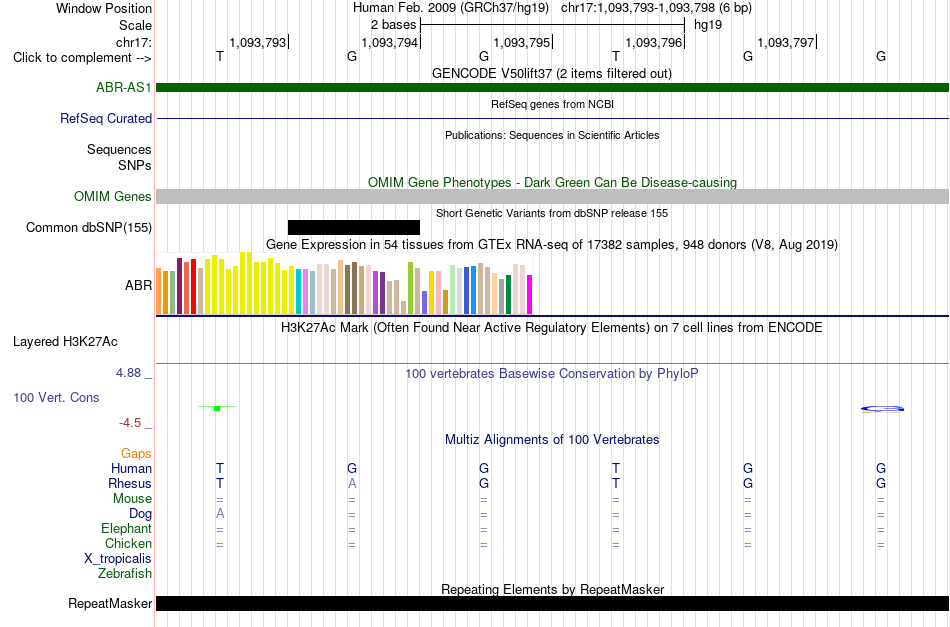The width and height of the screenshot is (950, 627).
Task: Open the H3K27Ac Mark track title
Action: coord(552,328)
